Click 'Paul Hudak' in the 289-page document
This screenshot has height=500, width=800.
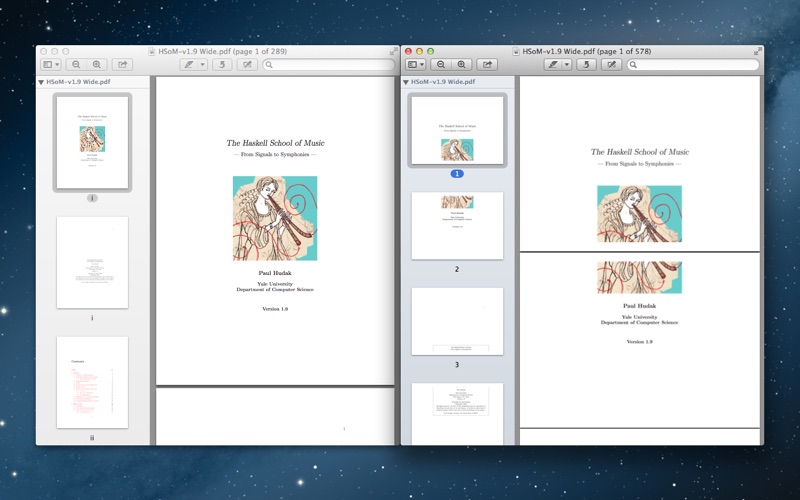275,273
